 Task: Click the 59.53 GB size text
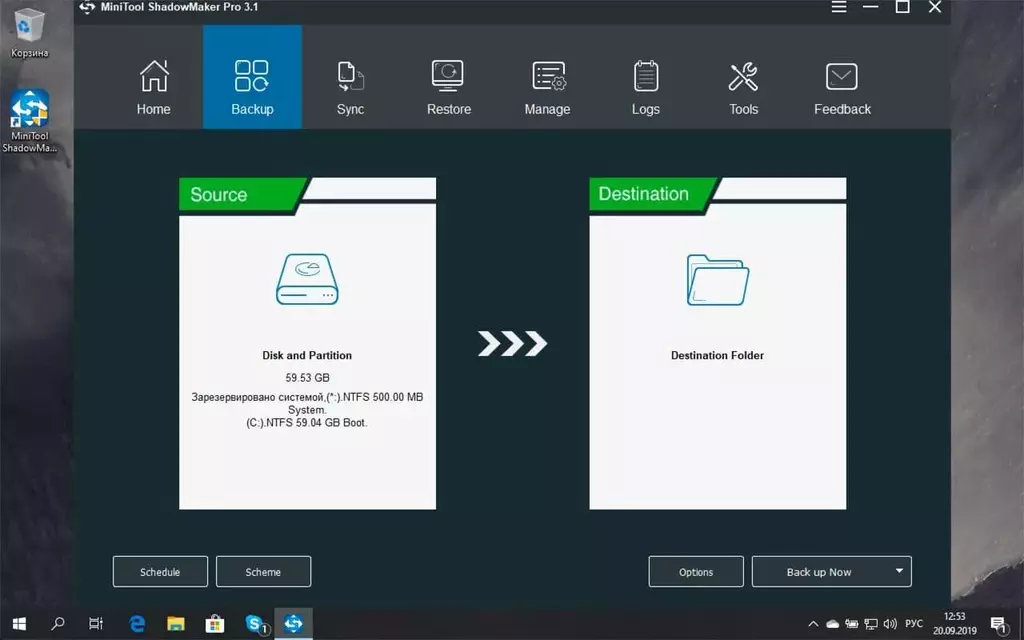(307, 377)
